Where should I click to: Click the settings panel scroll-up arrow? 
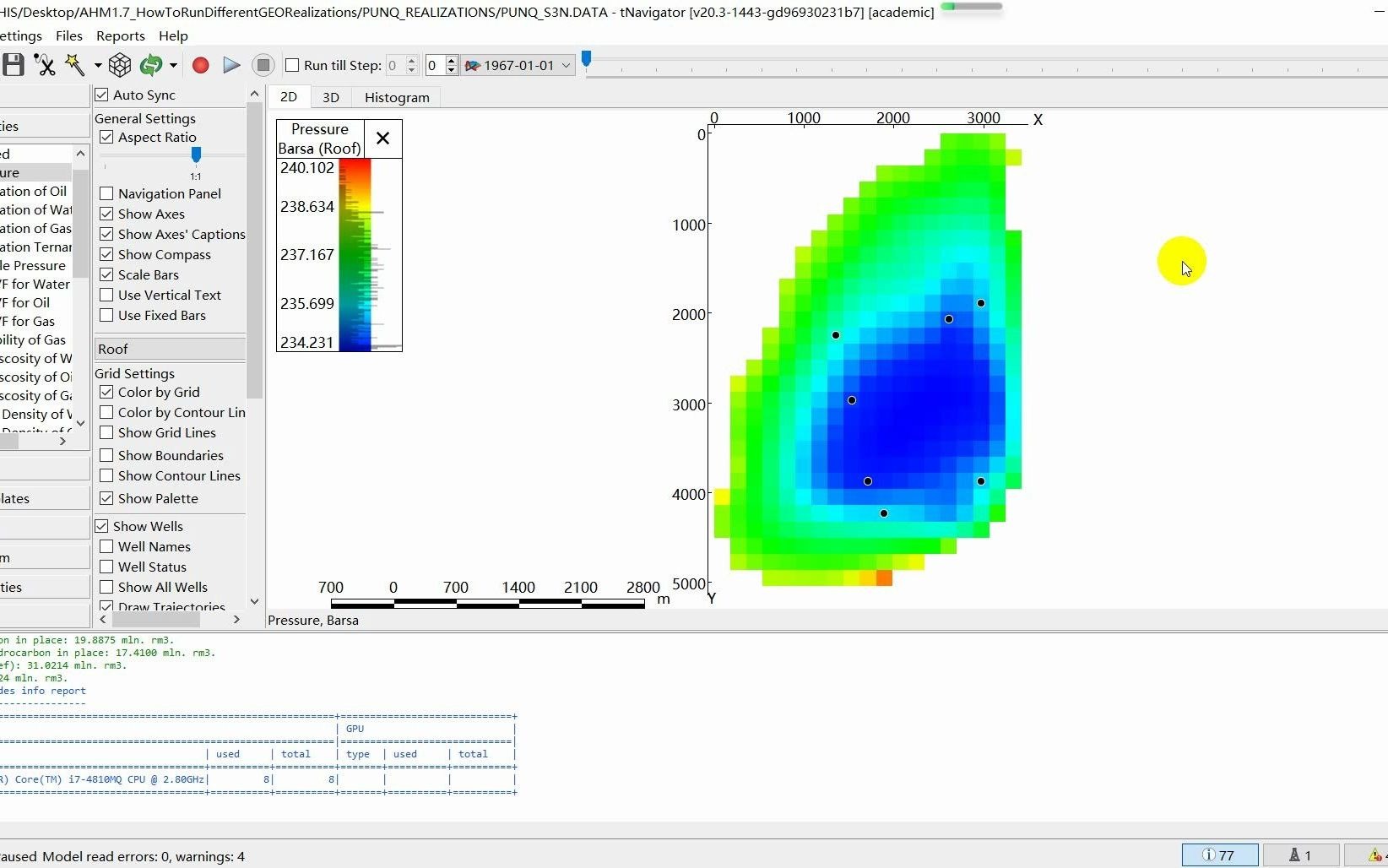tap(255, 94)
